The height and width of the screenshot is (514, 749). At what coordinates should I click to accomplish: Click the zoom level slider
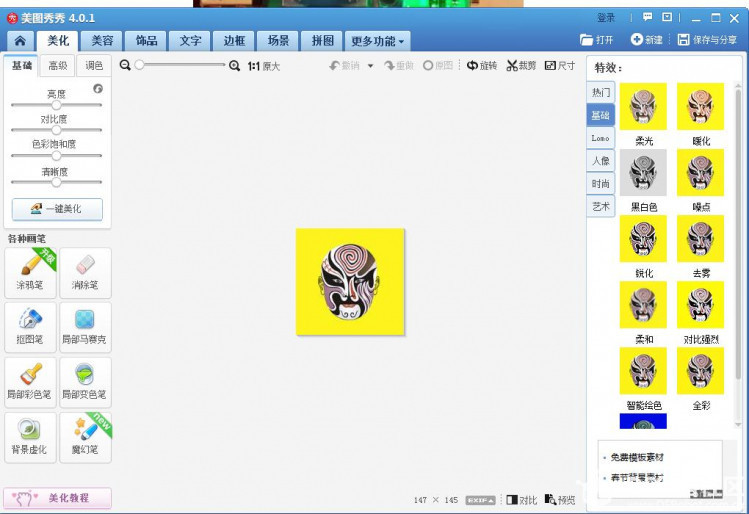point(181,64)
